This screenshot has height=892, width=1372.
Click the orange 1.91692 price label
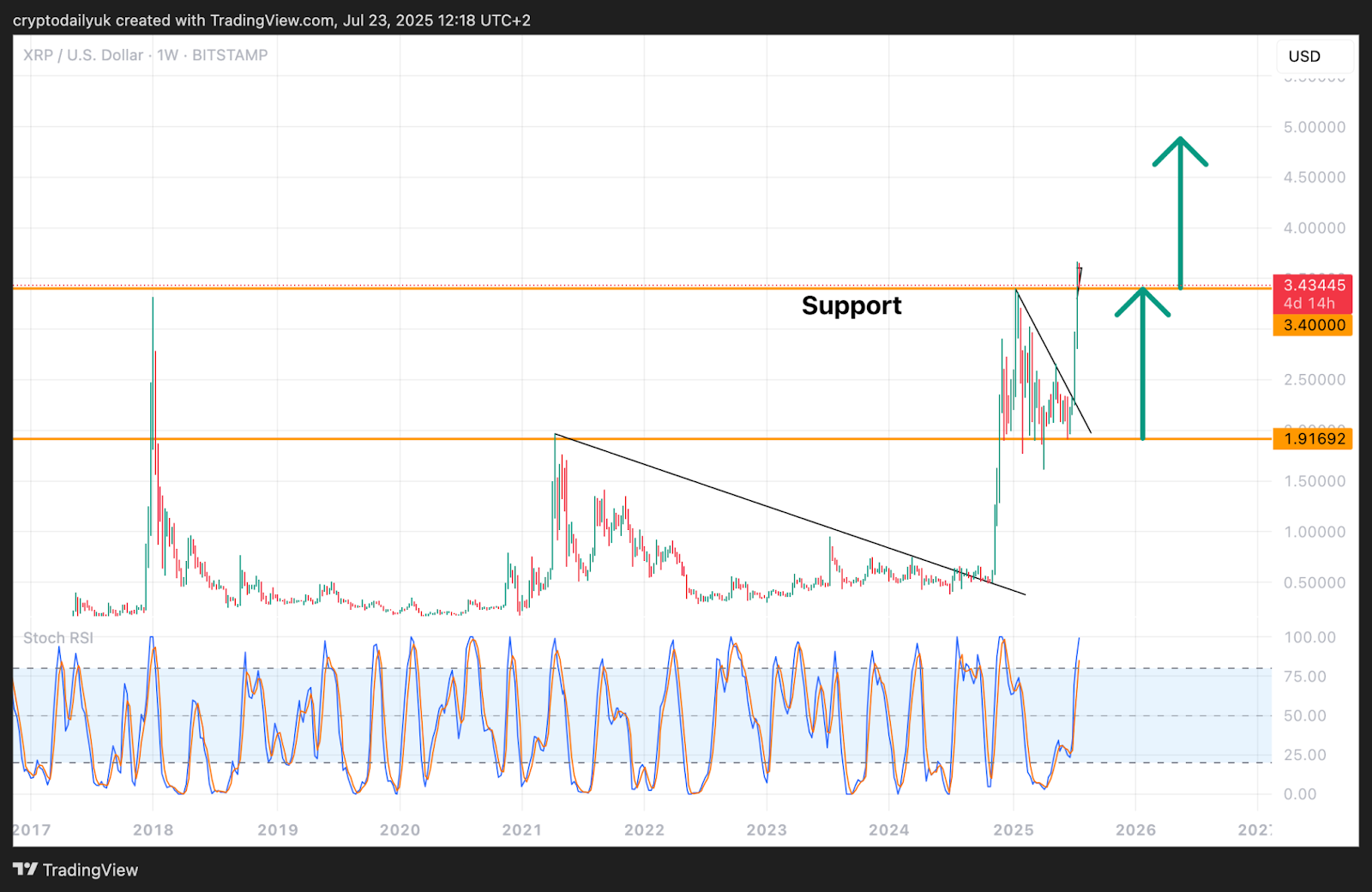1313,439
